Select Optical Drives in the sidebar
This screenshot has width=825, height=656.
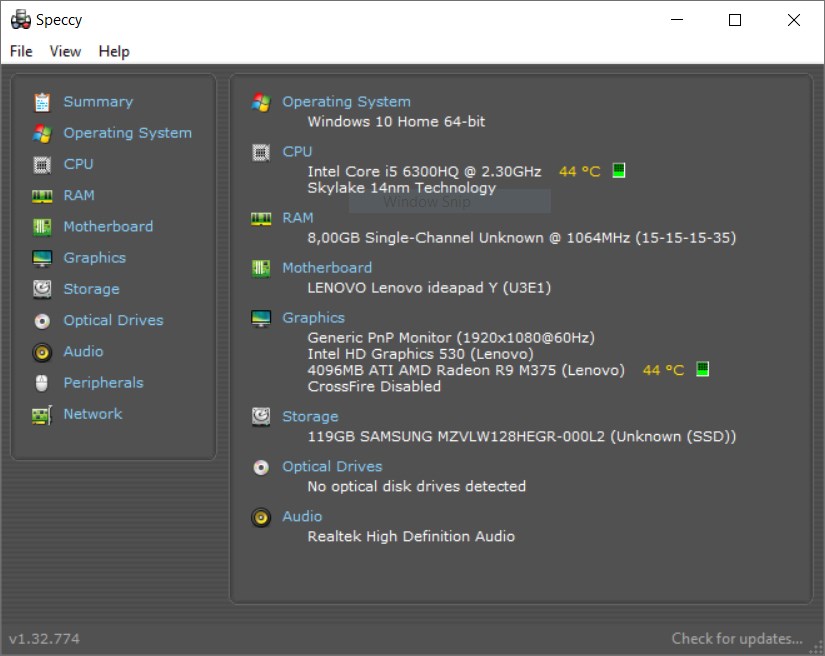(x=114, y=320)
